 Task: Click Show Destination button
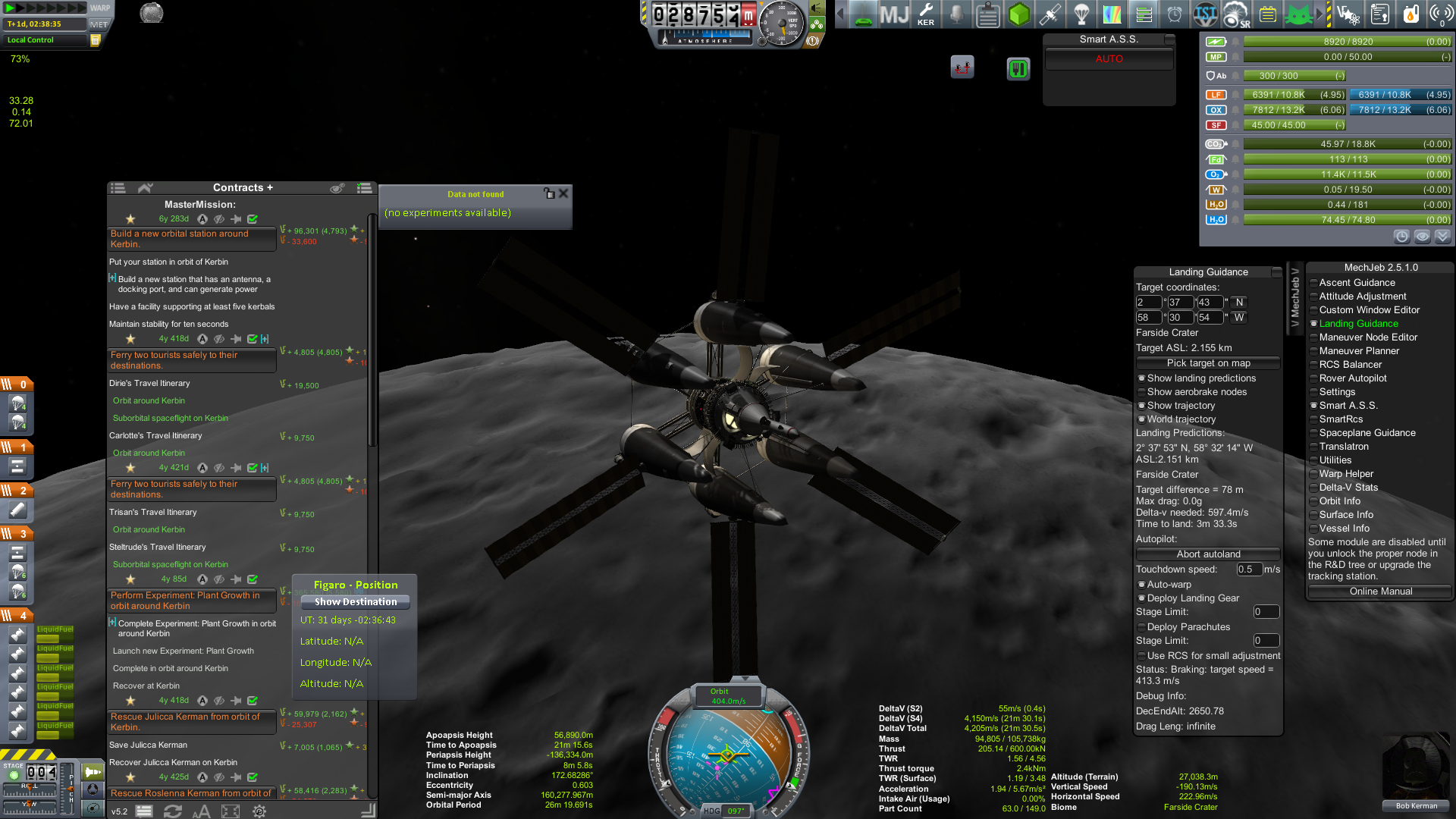click(x=356, y=602)
